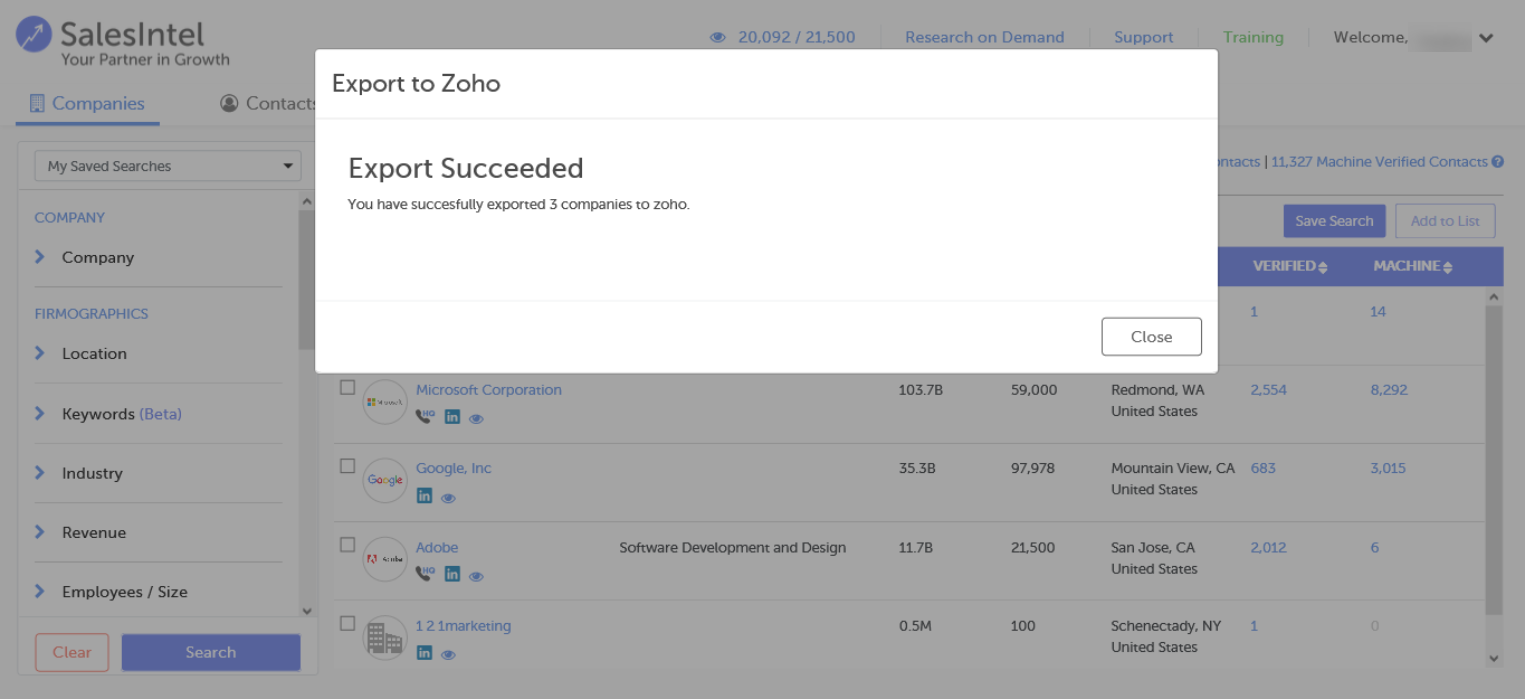Open the Google, Inc company link

click(x=454, y=468)
